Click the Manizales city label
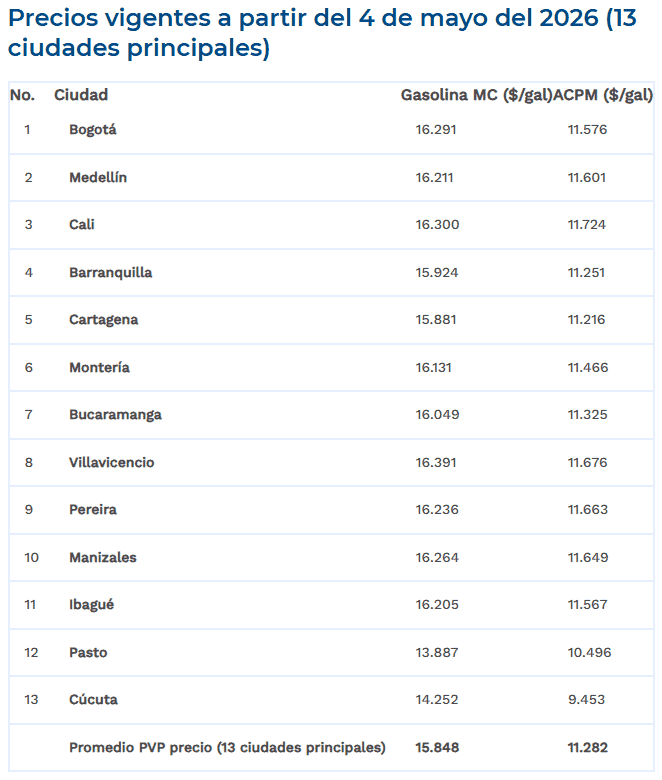Image resolution: width=662 pixels, height=780 pixels. [103, 558]
